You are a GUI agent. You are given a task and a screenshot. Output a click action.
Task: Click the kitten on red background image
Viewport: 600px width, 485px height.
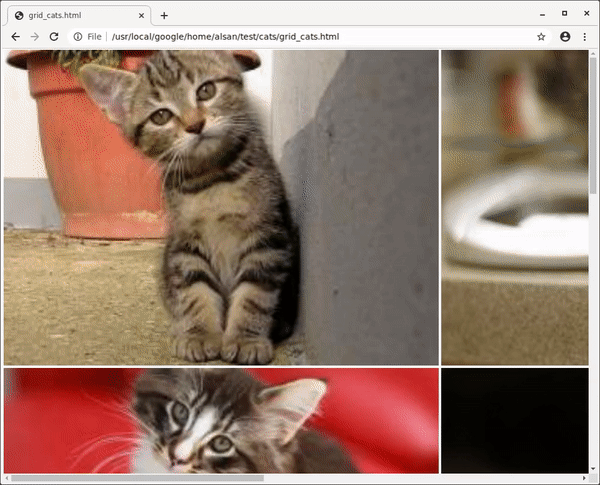[x=221, y=421]
